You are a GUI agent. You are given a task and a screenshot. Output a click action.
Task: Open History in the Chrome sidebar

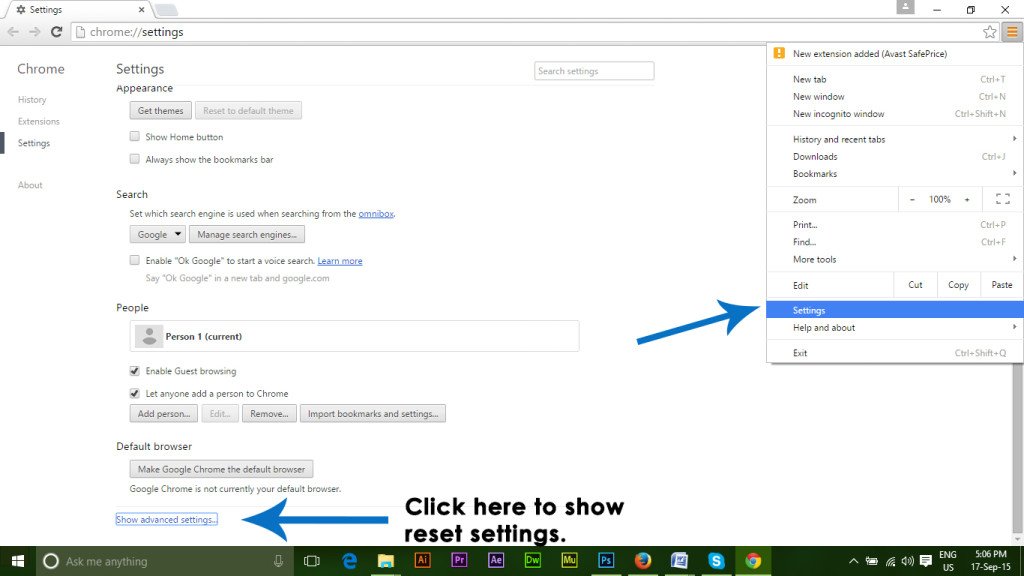(x=32, y=99)
